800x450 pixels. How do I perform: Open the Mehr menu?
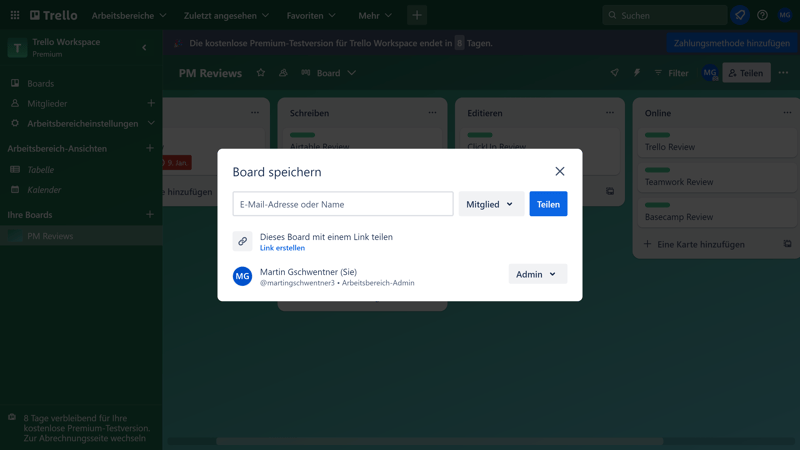(375, 15)
